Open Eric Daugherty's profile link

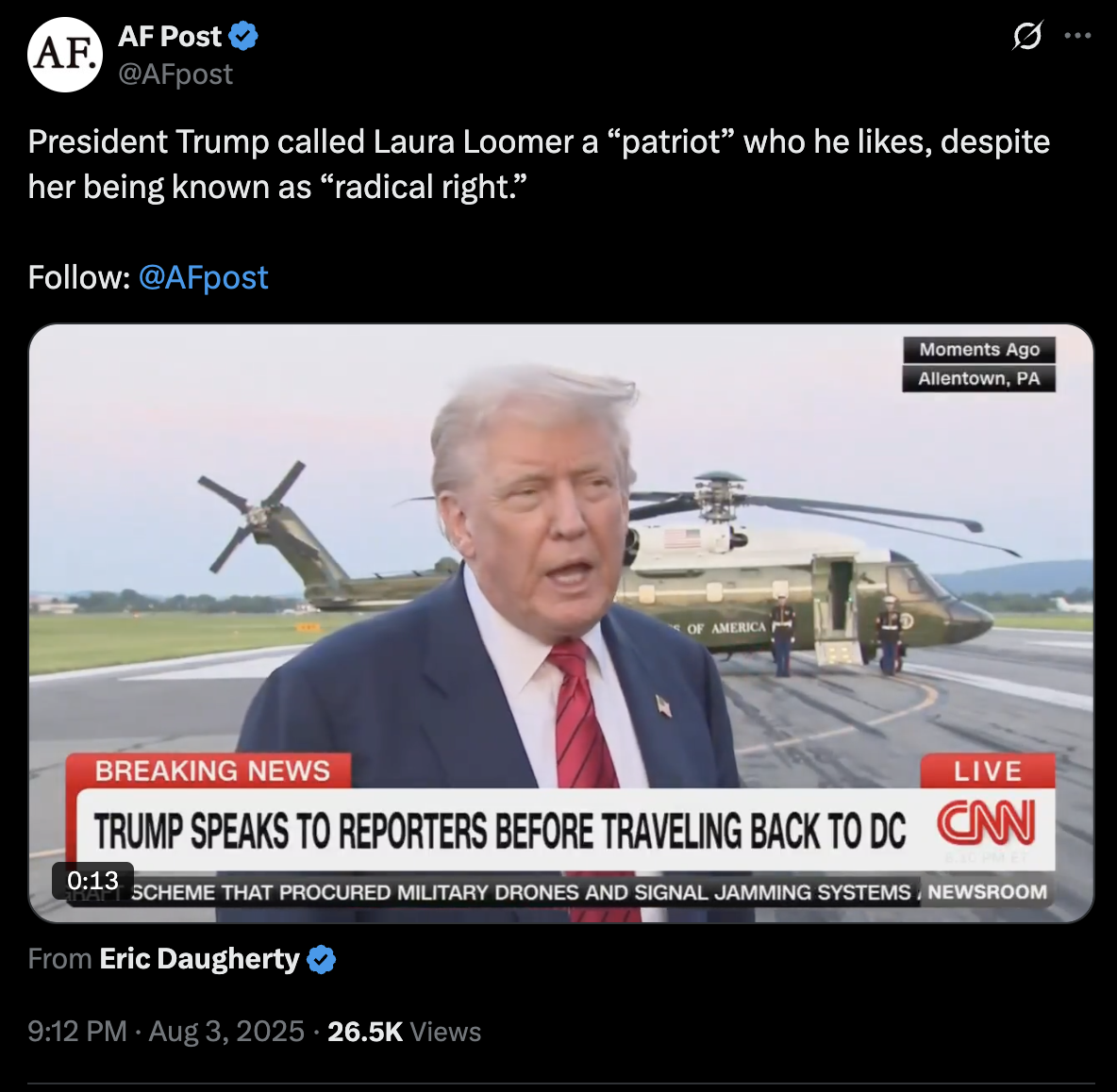pyautogui.click(x=199, y=959)
